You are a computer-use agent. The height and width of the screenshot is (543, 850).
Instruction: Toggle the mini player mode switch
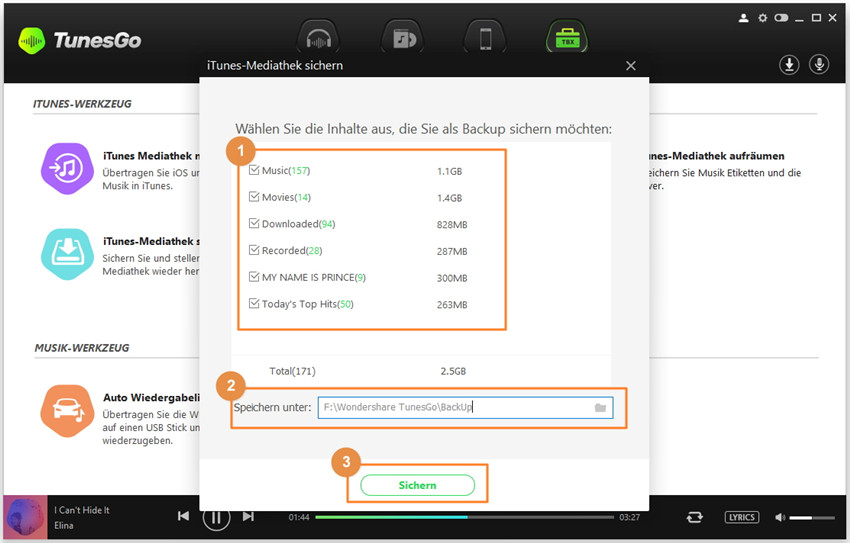(781, 18)
